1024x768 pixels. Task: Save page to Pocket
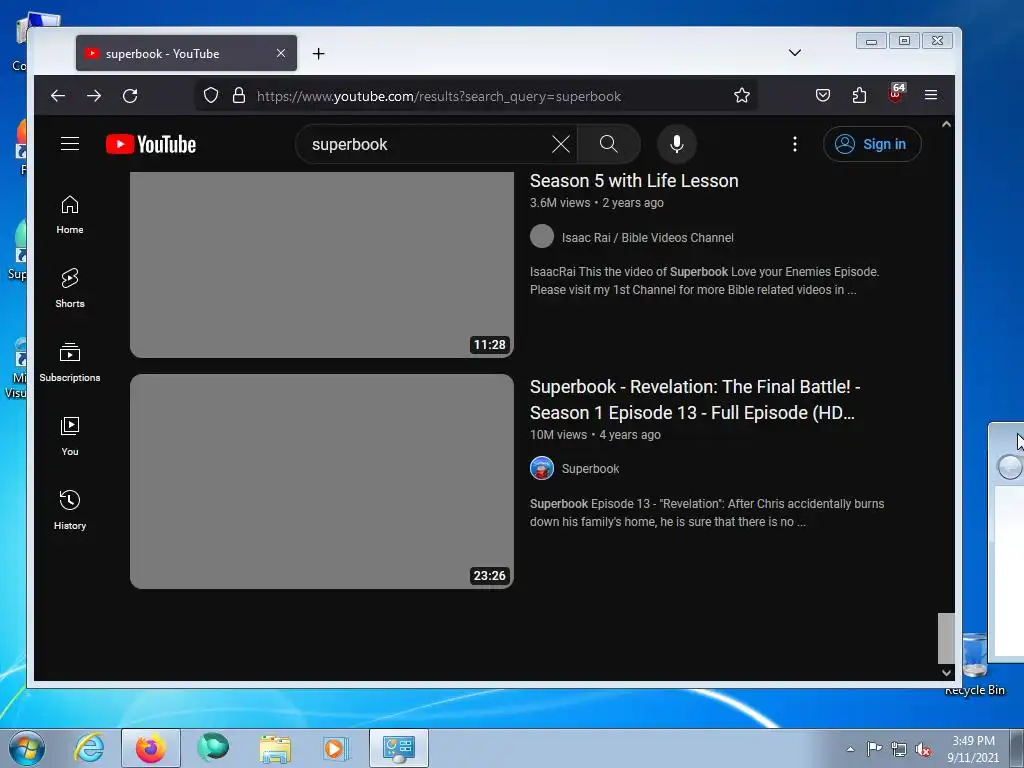(x=823, y=96)
